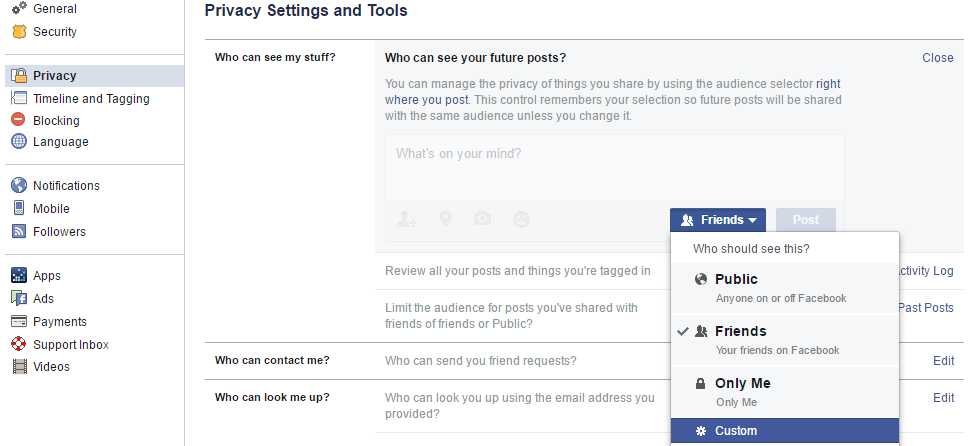Open the Friends audience selector dropdown
Image resolution: width=969 pixels, height=446 pixels.
pos(718,220)
